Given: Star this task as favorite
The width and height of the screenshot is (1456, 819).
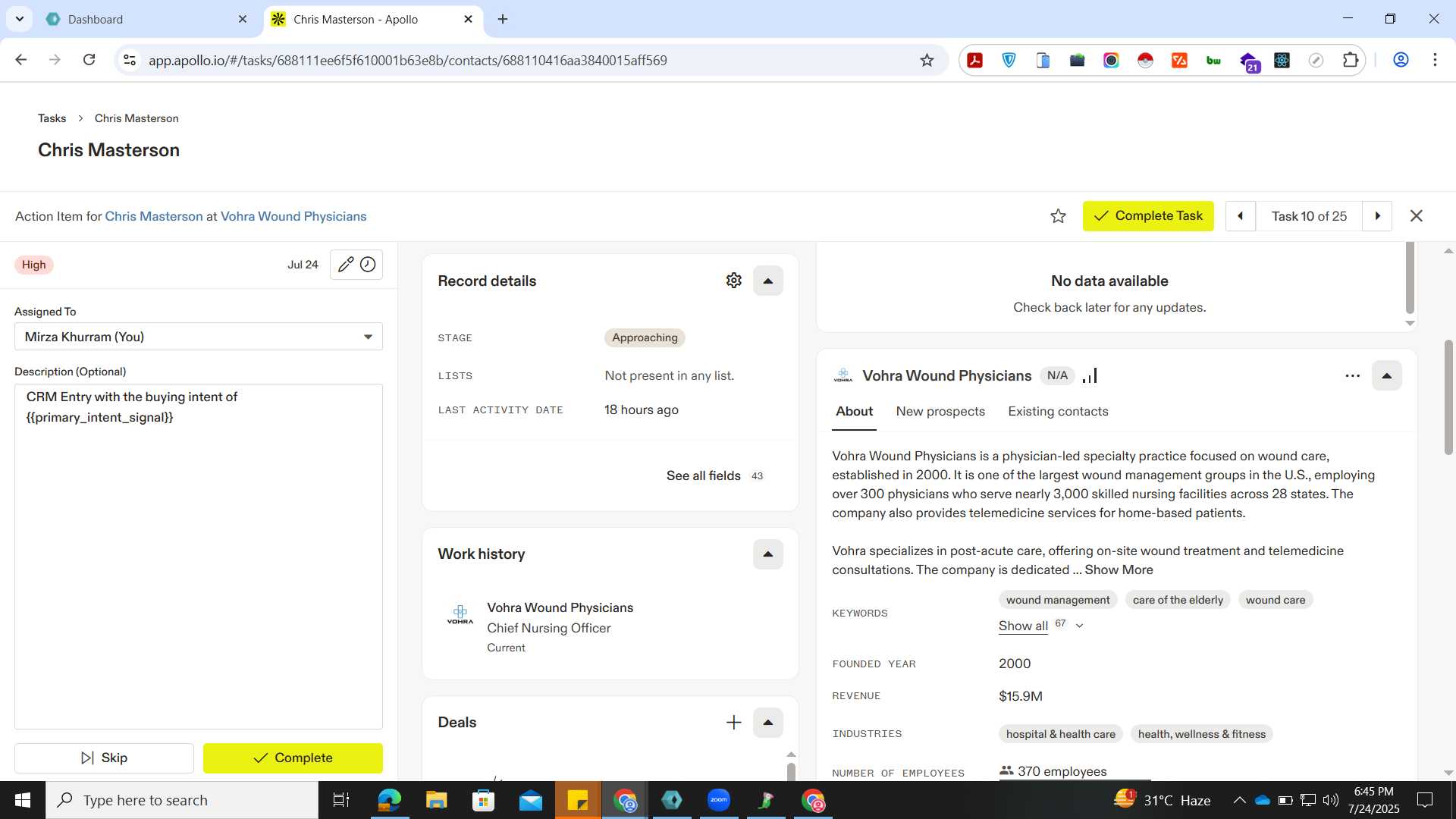Looking at the screenshot, I should tap(1058, 216).
